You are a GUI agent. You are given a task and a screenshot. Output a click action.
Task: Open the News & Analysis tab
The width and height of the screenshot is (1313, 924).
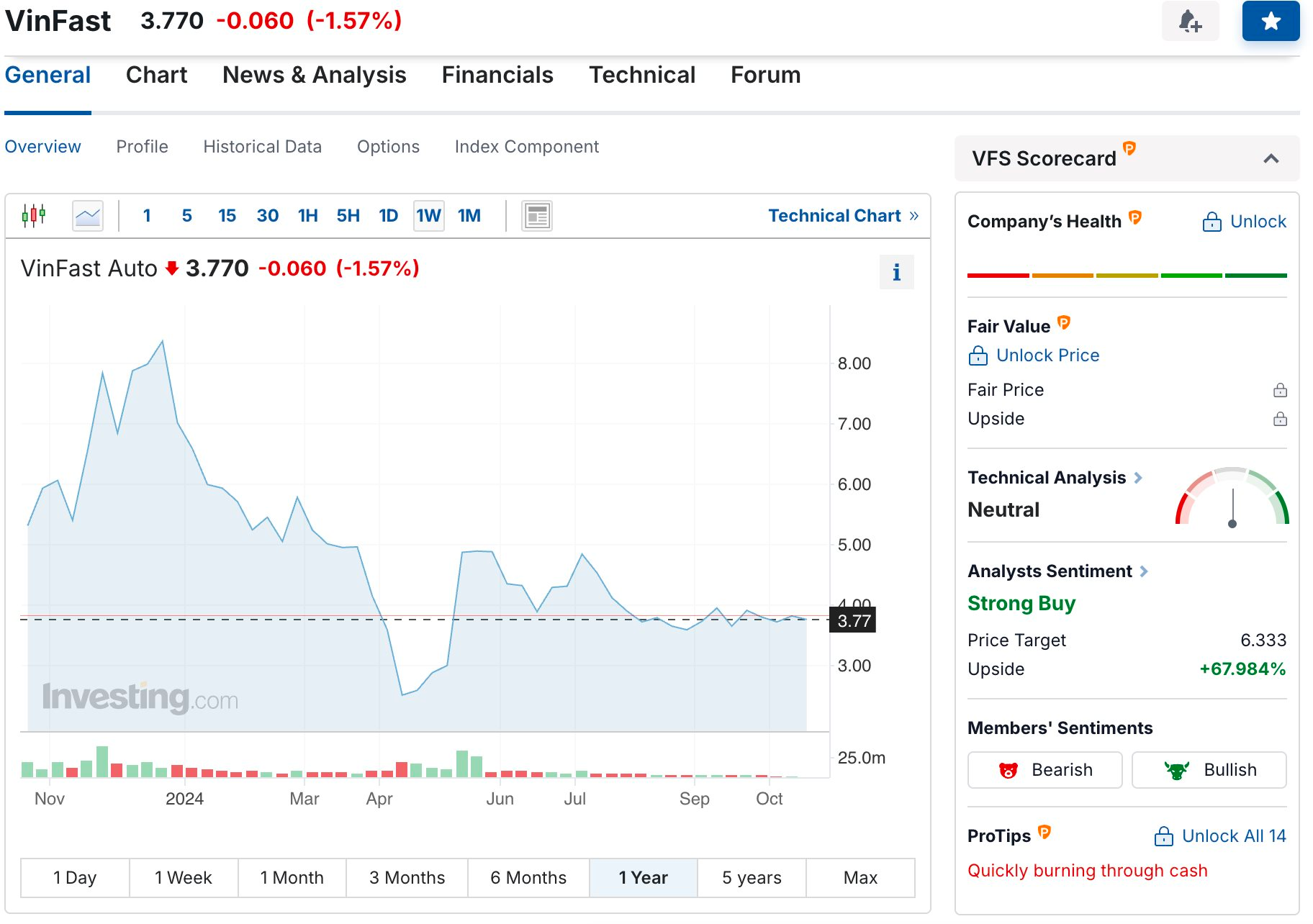315,75
